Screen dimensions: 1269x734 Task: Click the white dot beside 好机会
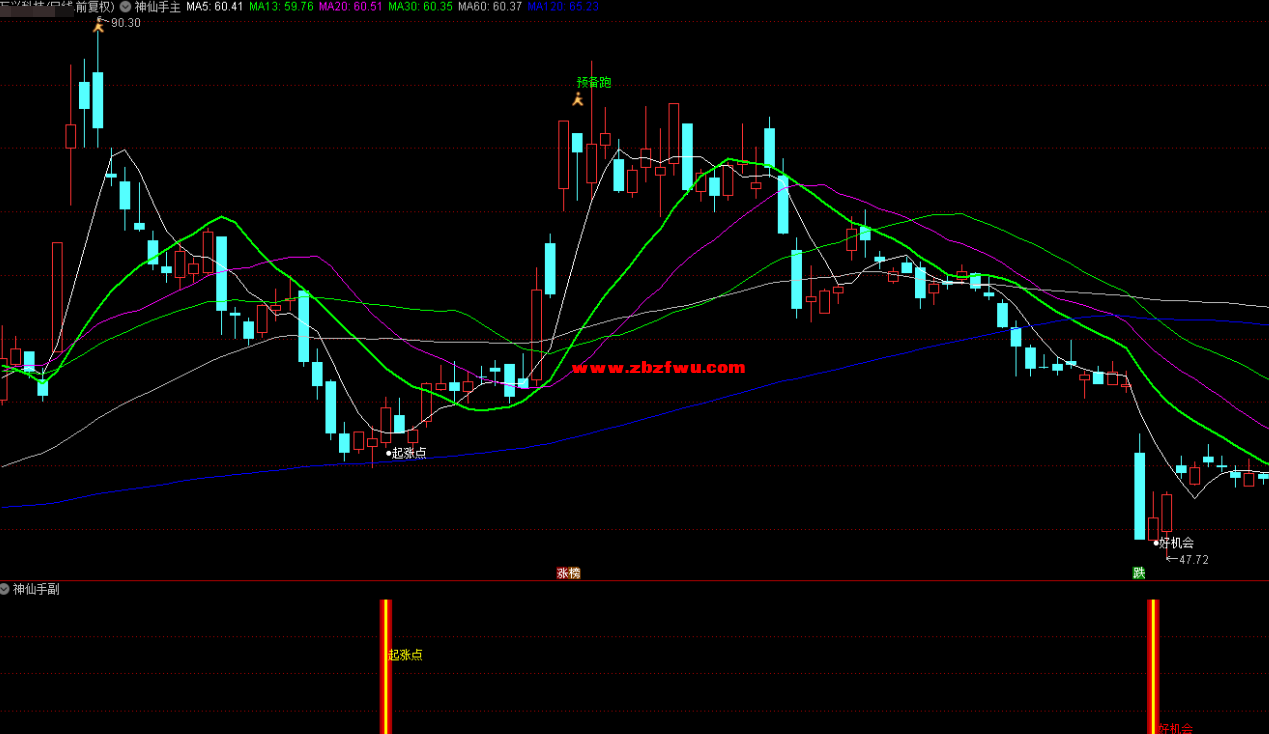[x=1156, y=543]
